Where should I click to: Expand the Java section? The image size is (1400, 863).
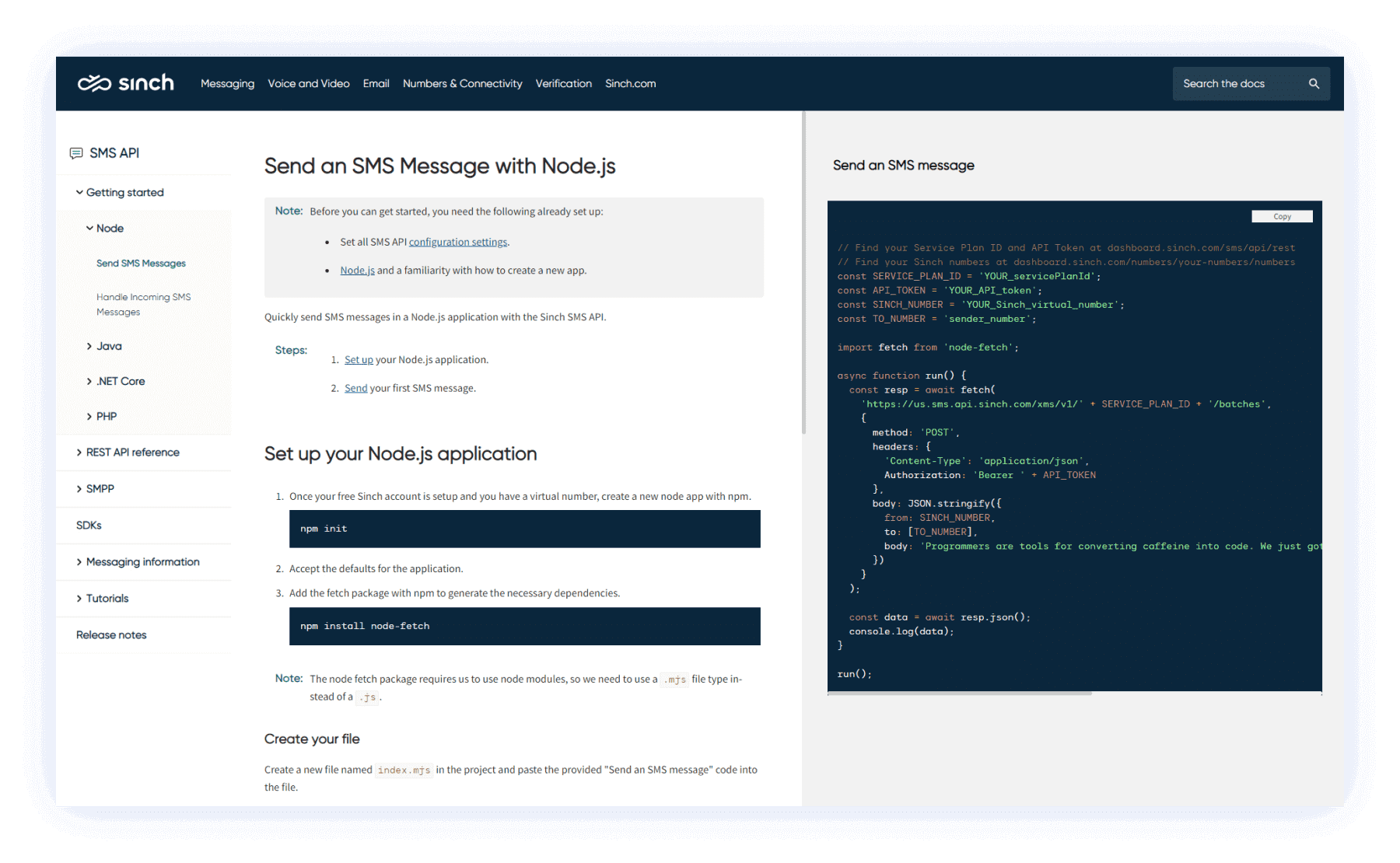[x=89, y=346]
